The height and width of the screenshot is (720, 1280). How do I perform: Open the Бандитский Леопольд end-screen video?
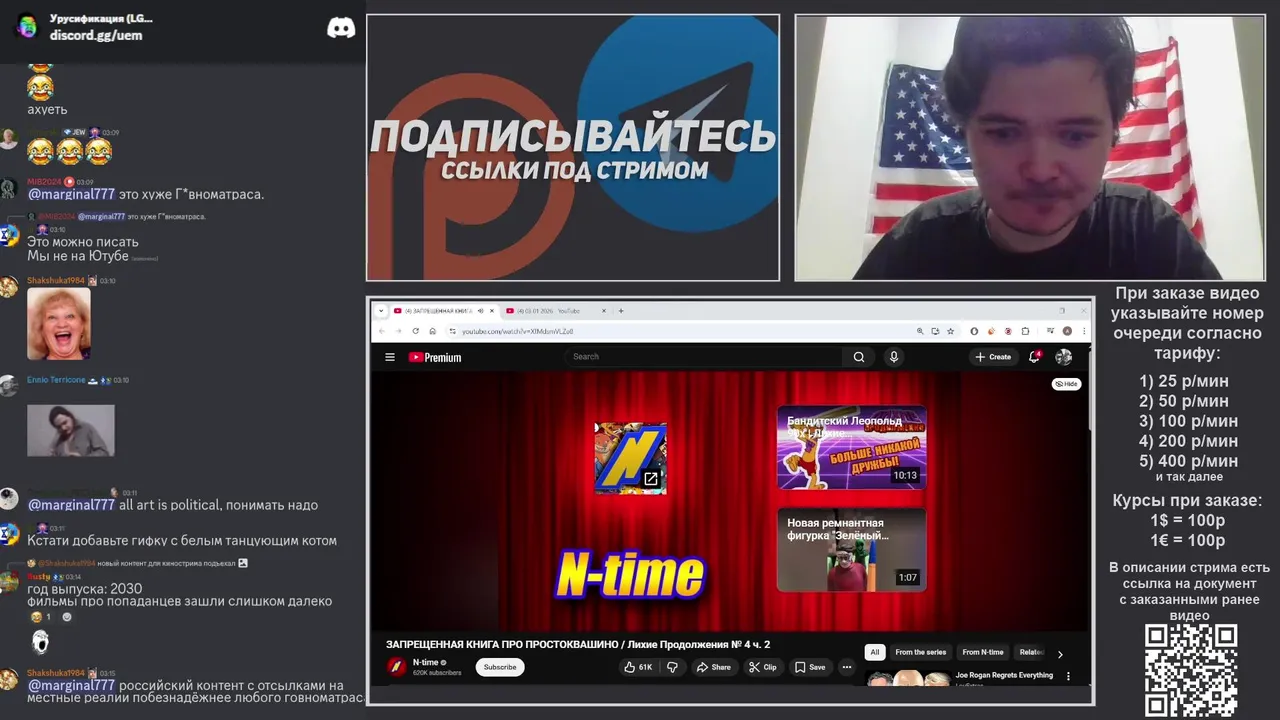pos(852,447)
